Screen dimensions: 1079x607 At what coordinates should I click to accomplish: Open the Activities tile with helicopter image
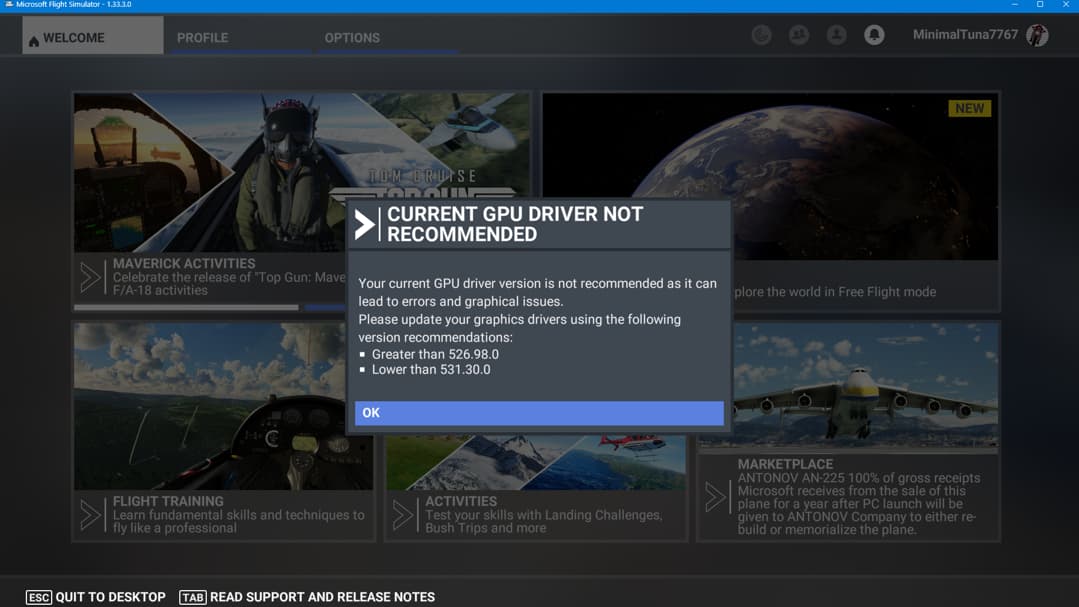(535, 462)
